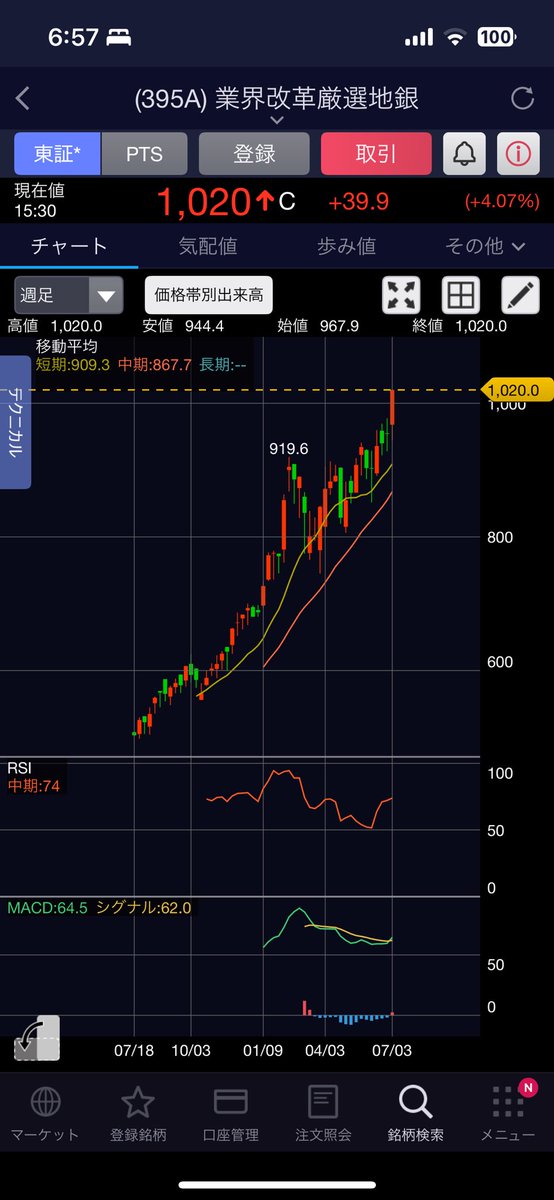554x1200 pixels.
Task: Tap the 01/09 date axis label
Action: coord(263,1051)
